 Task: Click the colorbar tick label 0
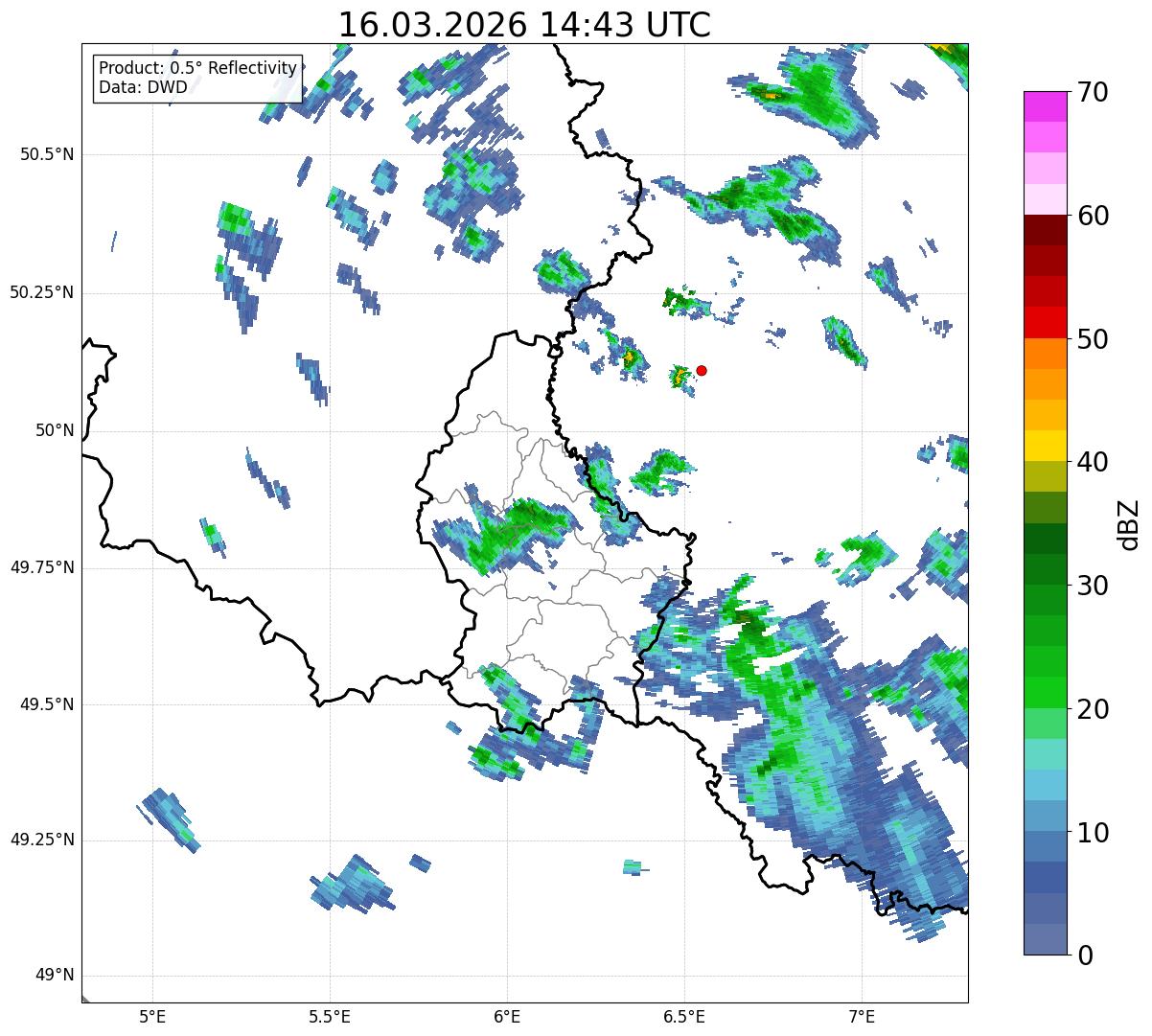[1085, 955]
